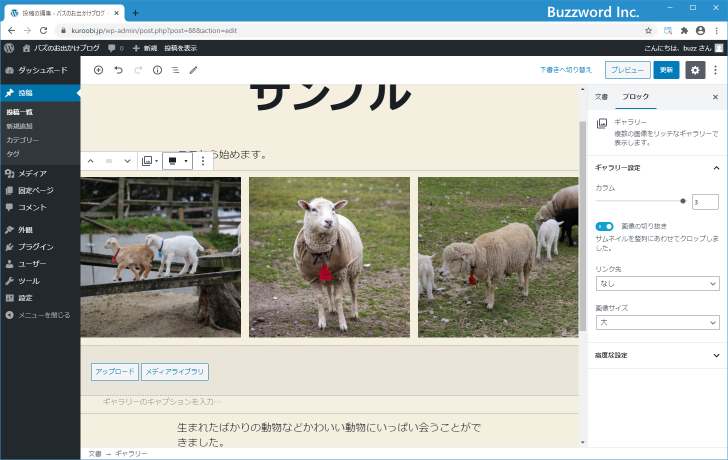728x460 pixels.
Task: Move gallery block up with arrow
Action: pos(90,161)
